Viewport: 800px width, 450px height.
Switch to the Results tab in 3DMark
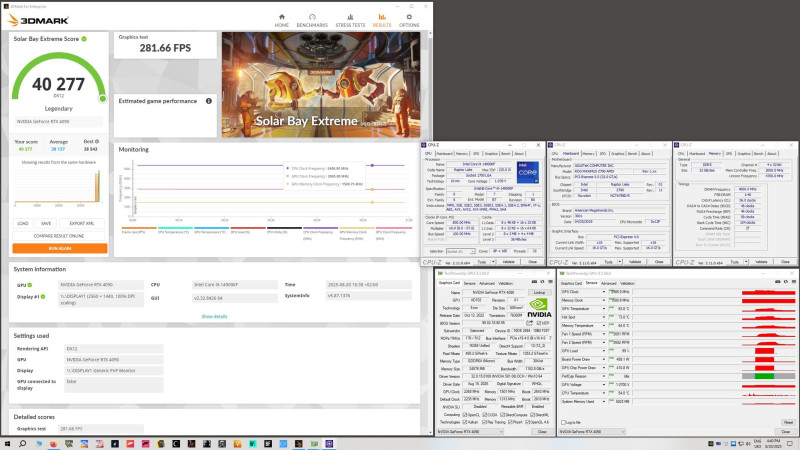pyautogui.click(x=382, y=20)
